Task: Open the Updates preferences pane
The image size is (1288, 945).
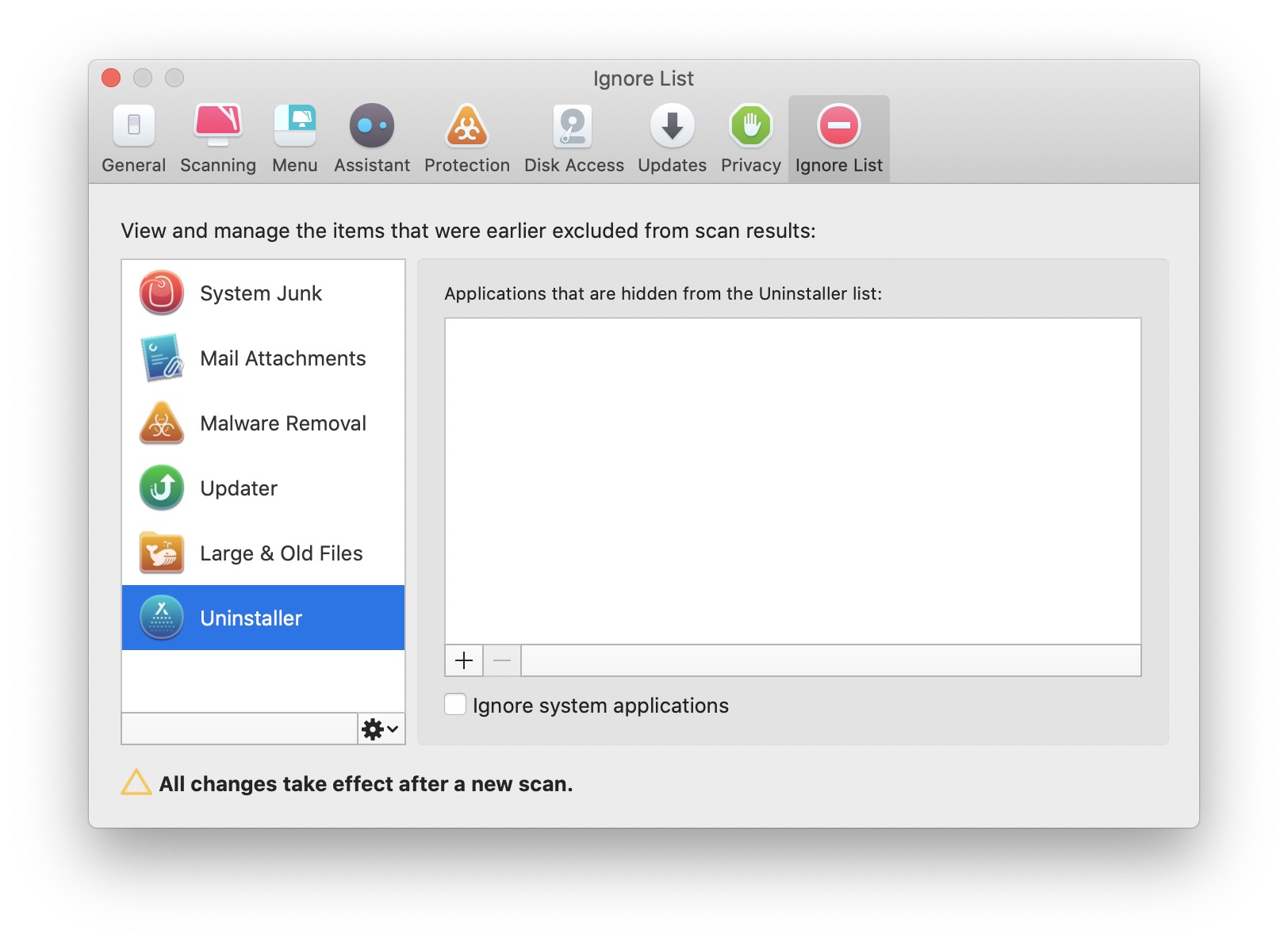Action: coord(672,139)
